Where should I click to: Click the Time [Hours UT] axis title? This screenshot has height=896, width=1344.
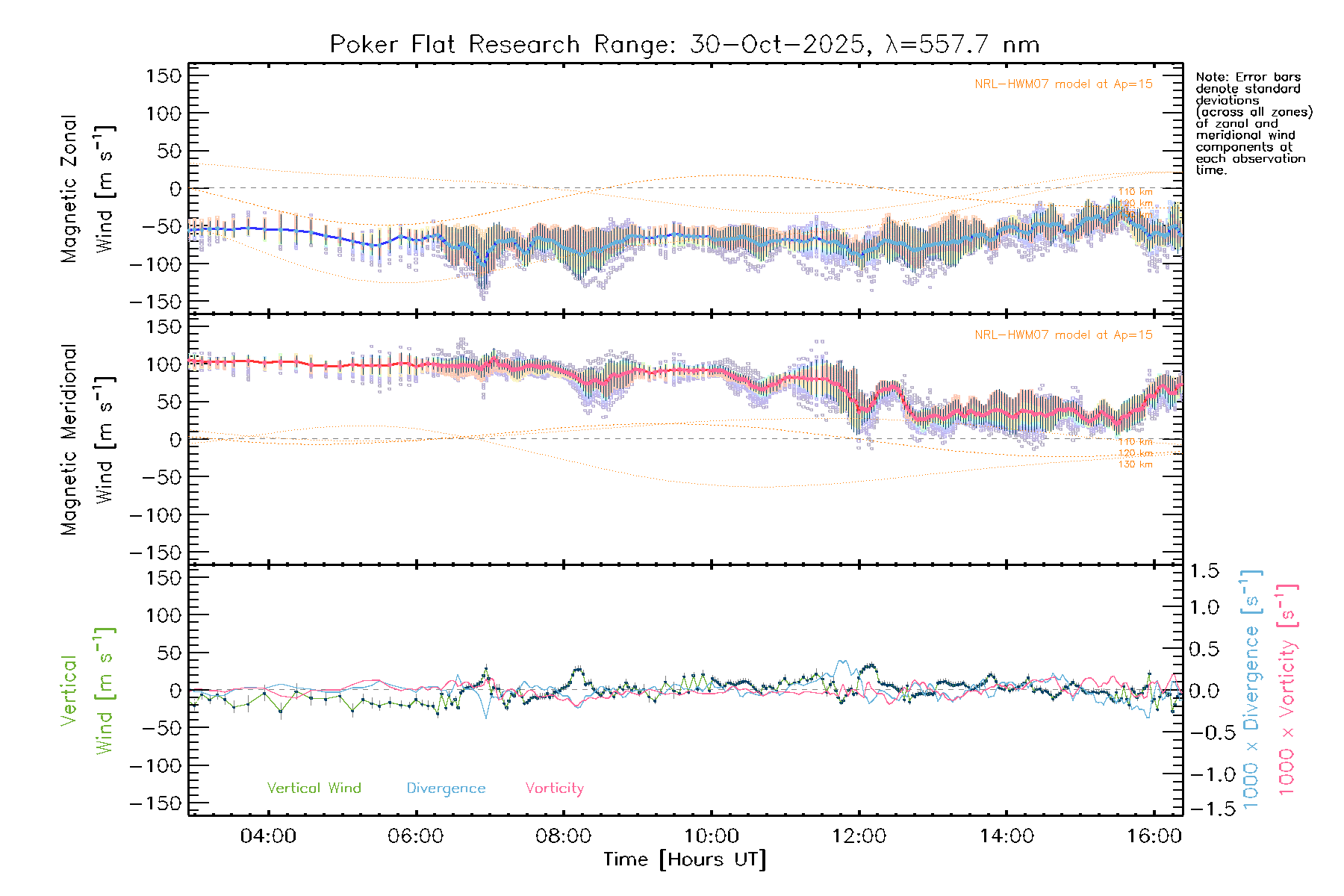coord(685,859)
